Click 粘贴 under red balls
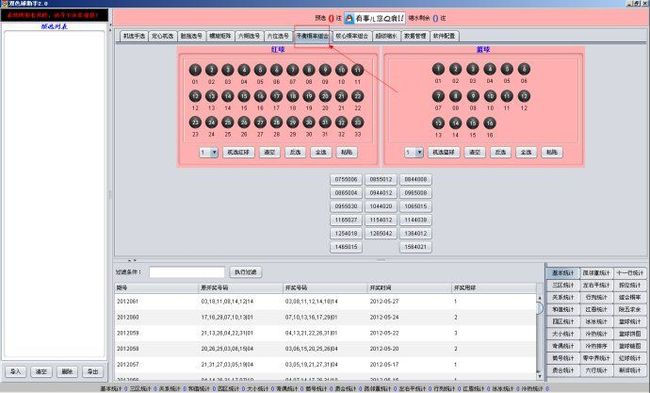 pyautogui.click(x=347, y=153)
